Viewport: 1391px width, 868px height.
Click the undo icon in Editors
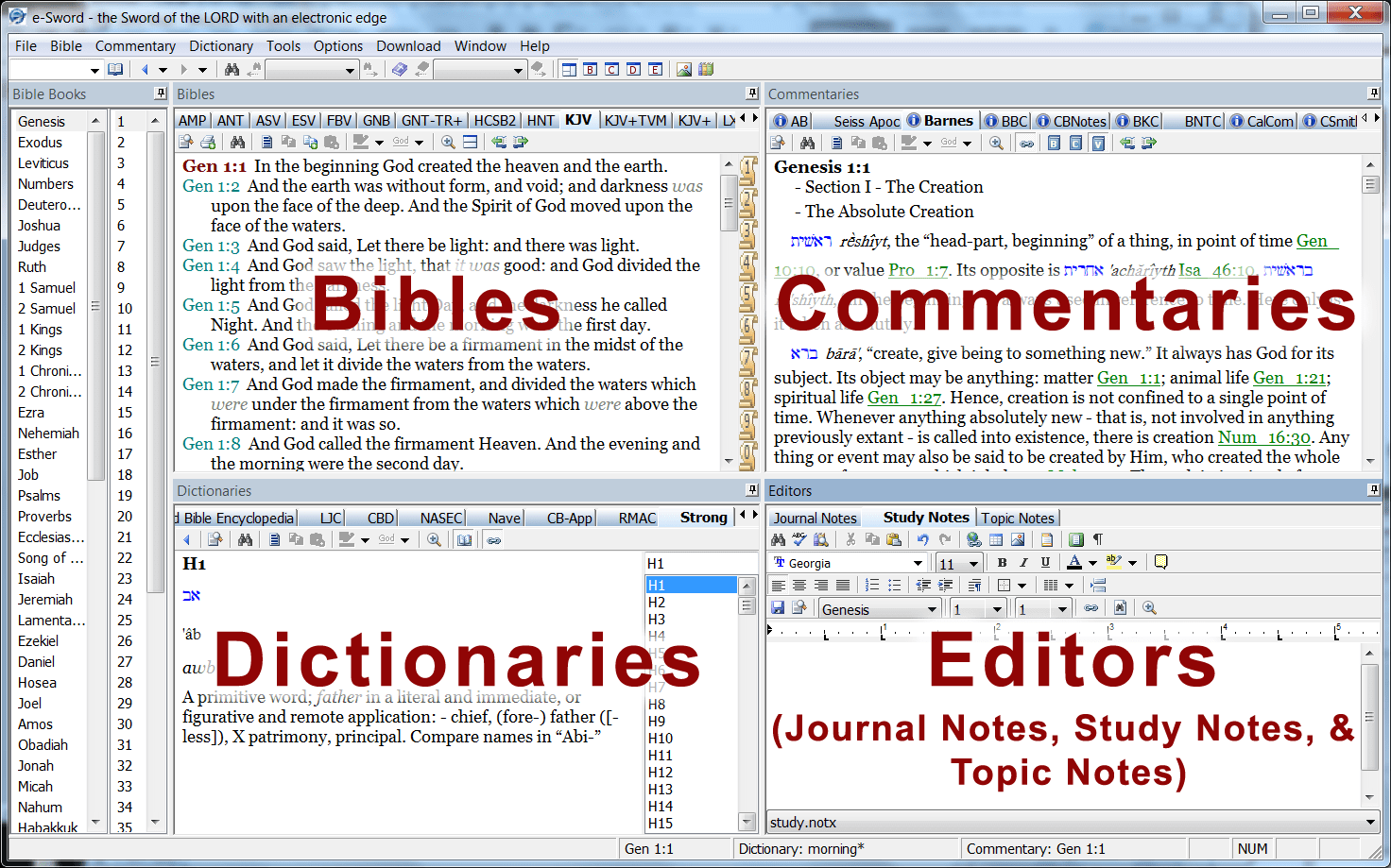tap(922, 539)
